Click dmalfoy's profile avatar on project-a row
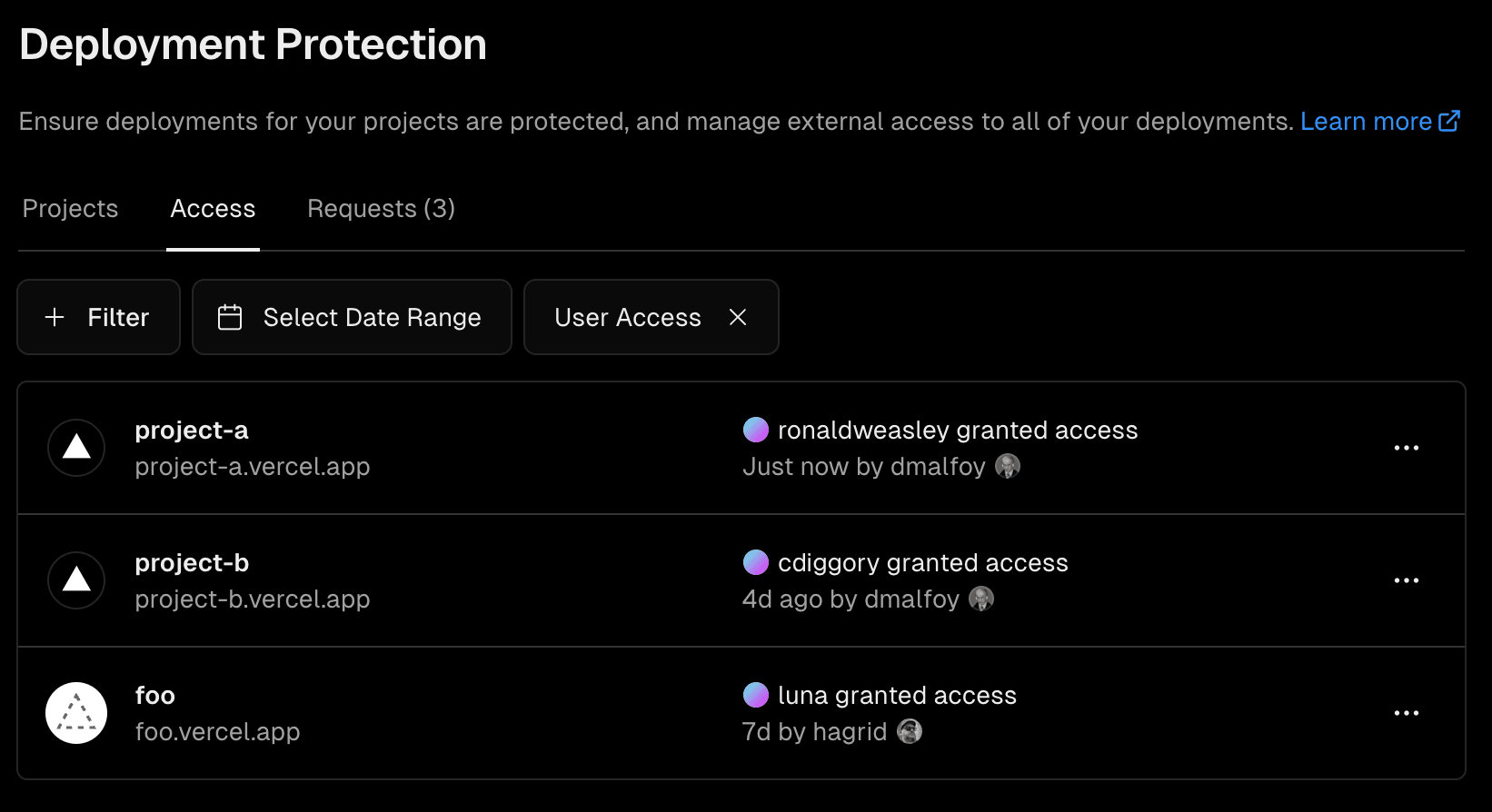 pos(1009,466)
